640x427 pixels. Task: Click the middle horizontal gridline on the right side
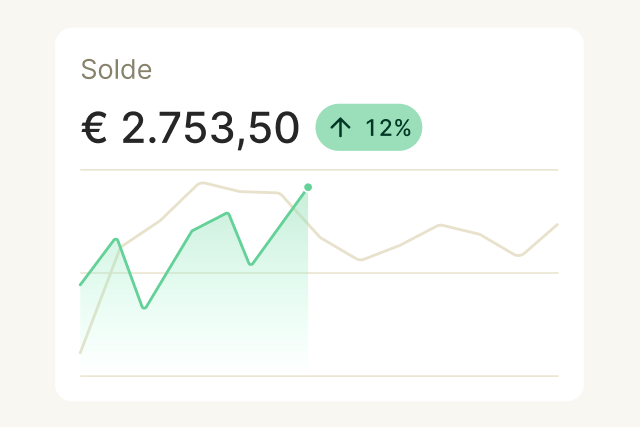tap(480, 273)
